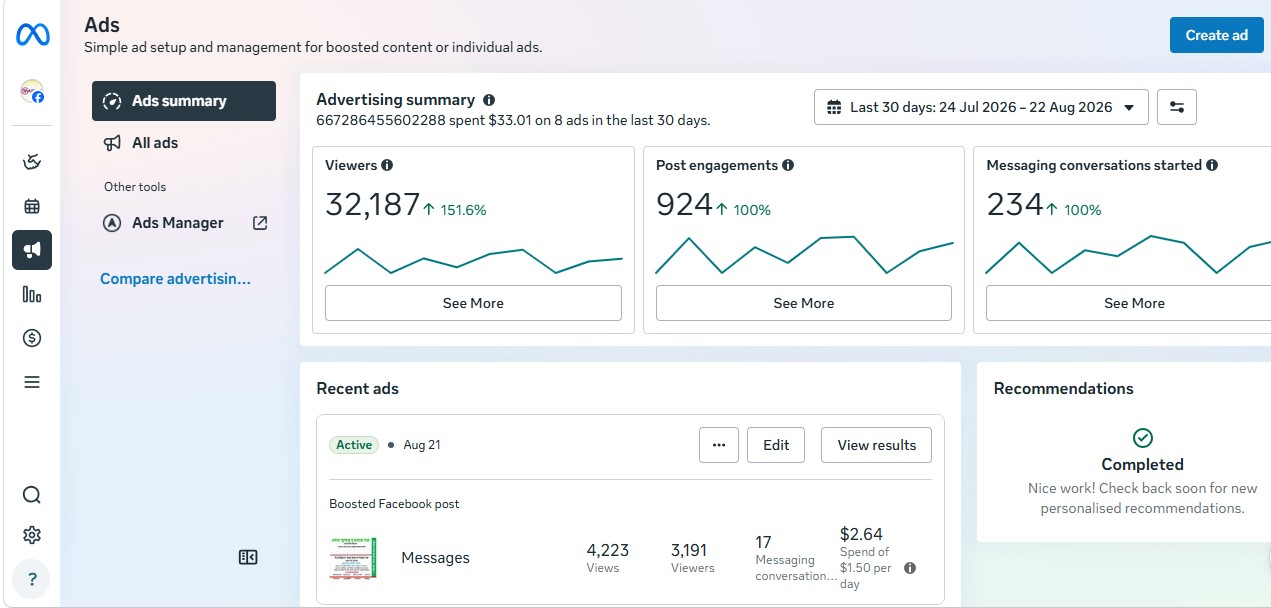This screenshot has width=1271, height=608.
Task: Open the Planner calendar icon in sidebar
Action: coord(32,207)
